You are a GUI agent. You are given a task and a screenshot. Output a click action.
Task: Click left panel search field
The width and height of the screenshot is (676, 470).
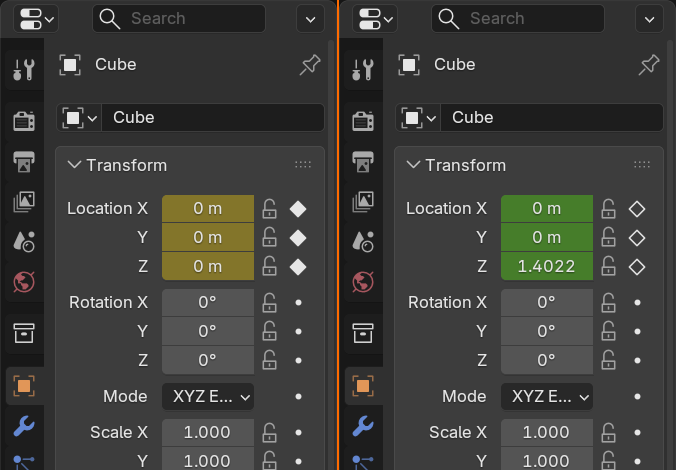[x=179, y=19]
